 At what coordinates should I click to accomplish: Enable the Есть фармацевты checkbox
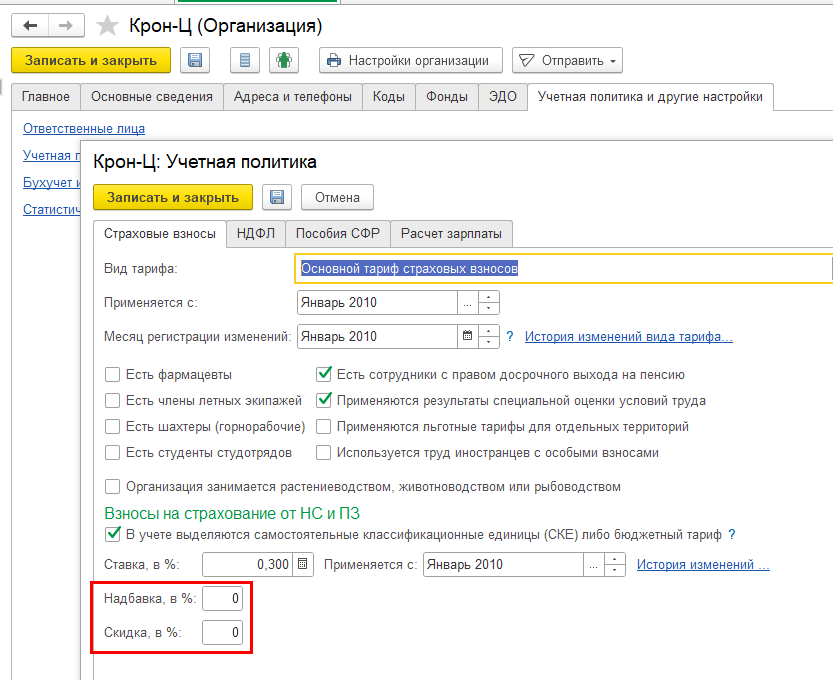(113, 375)
